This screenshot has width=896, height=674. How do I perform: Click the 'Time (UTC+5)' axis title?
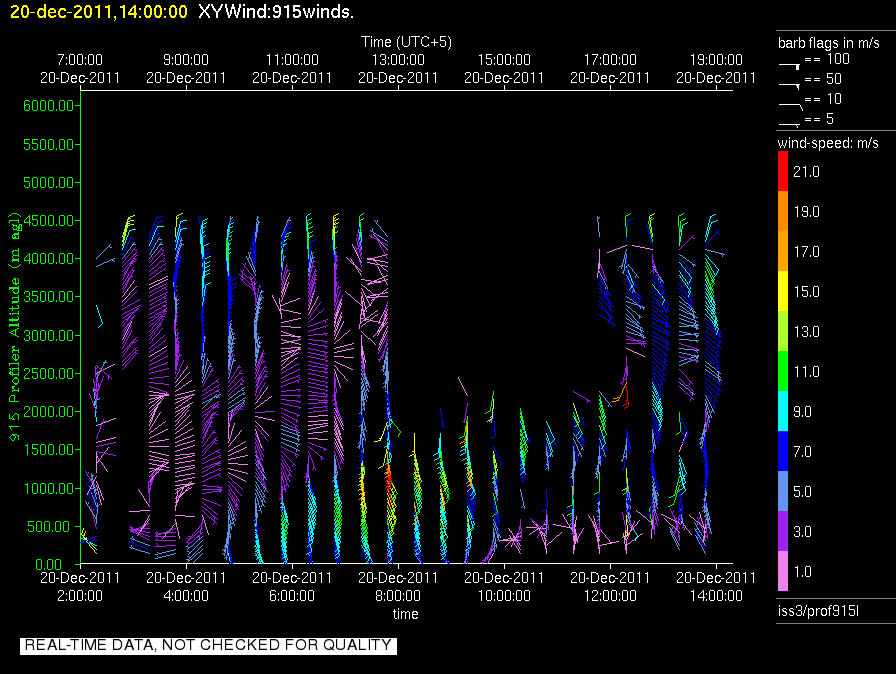(406, 42)
